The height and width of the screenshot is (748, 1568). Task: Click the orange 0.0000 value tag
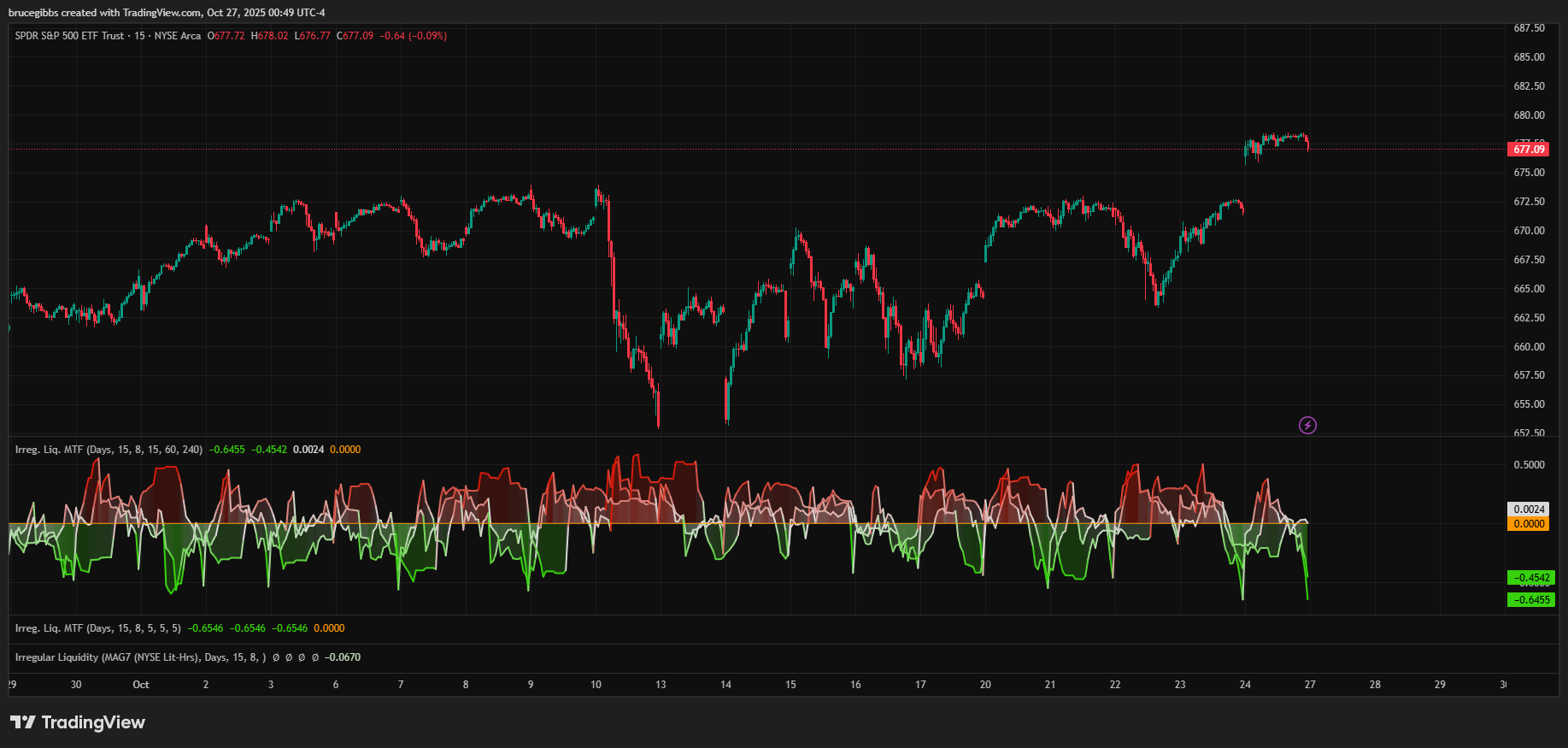[1529, 524]
